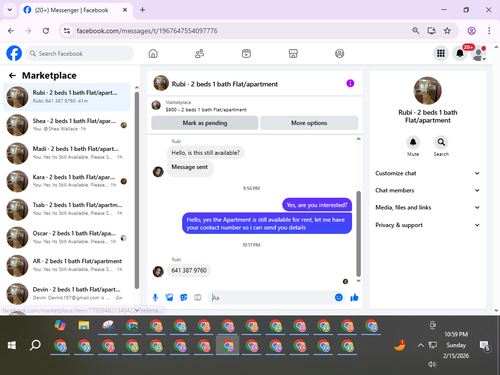
Task: Click the $900 listing Marketplace link
Action: [x=206, y=110]
